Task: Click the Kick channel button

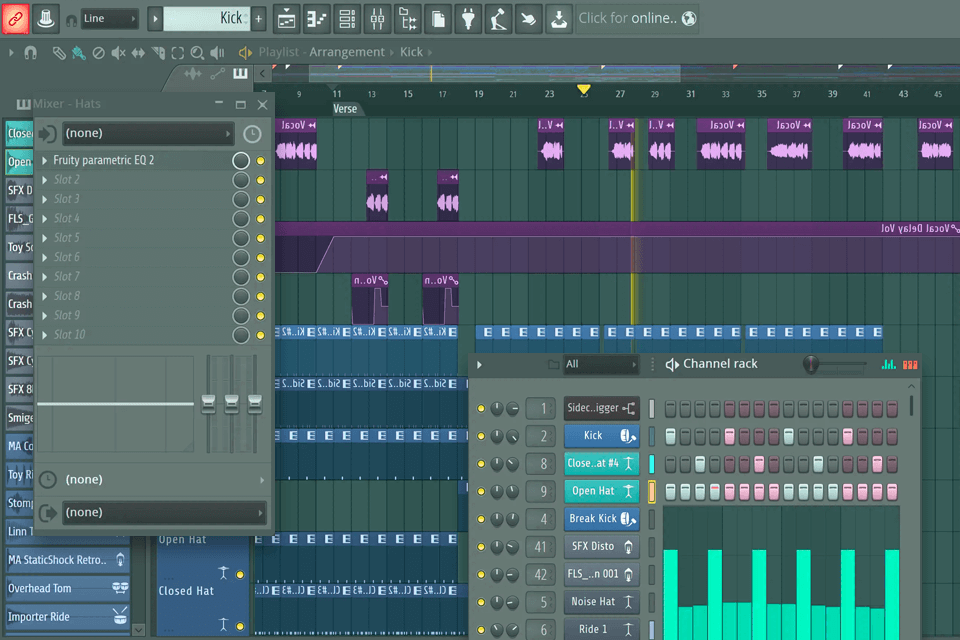Action: click(601, 435)
